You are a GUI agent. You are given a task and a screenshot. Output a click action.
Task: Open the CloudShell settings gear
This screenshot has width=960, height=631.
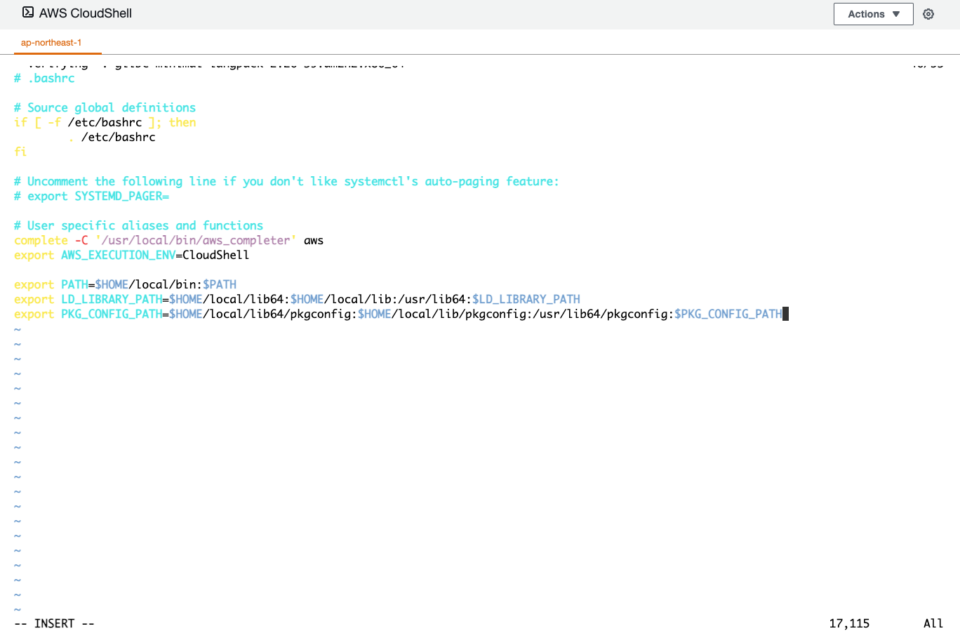point(928,13)
